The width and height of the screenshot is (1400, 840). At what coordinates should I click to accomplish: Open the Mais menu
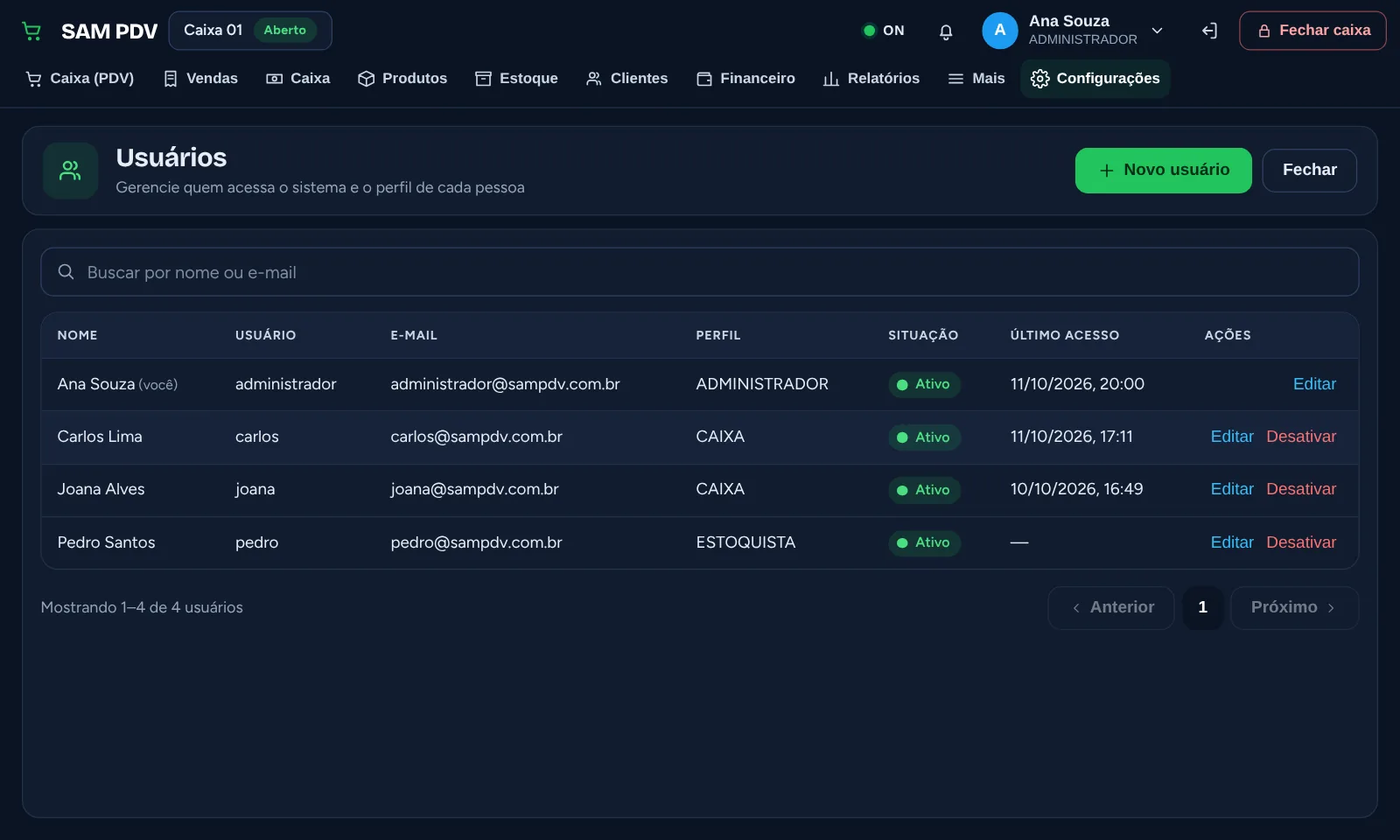(976, 79)
